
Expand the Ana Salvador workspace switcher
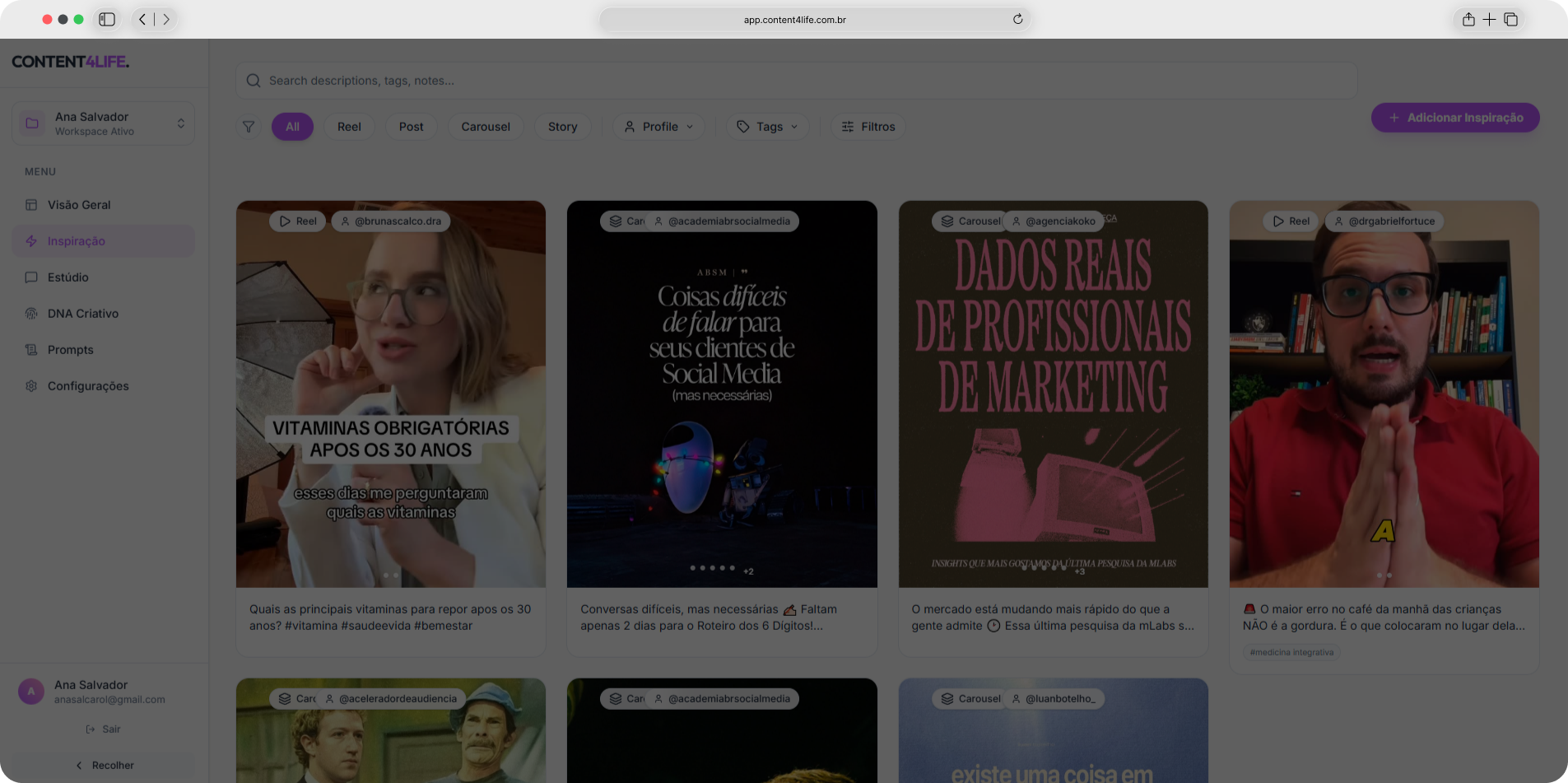(104, 124)
